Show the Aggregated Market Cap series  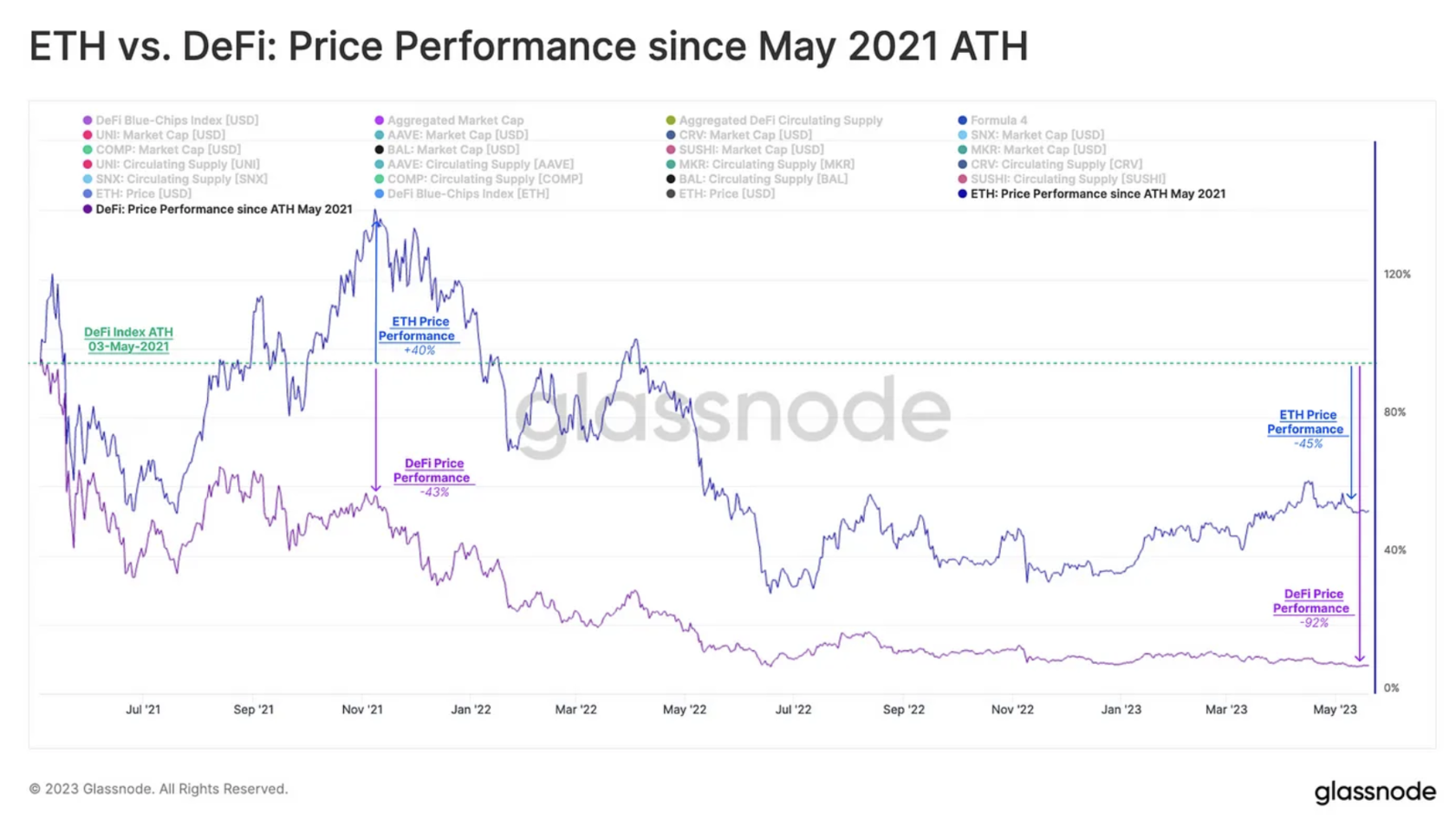click(x=449, y=120)
